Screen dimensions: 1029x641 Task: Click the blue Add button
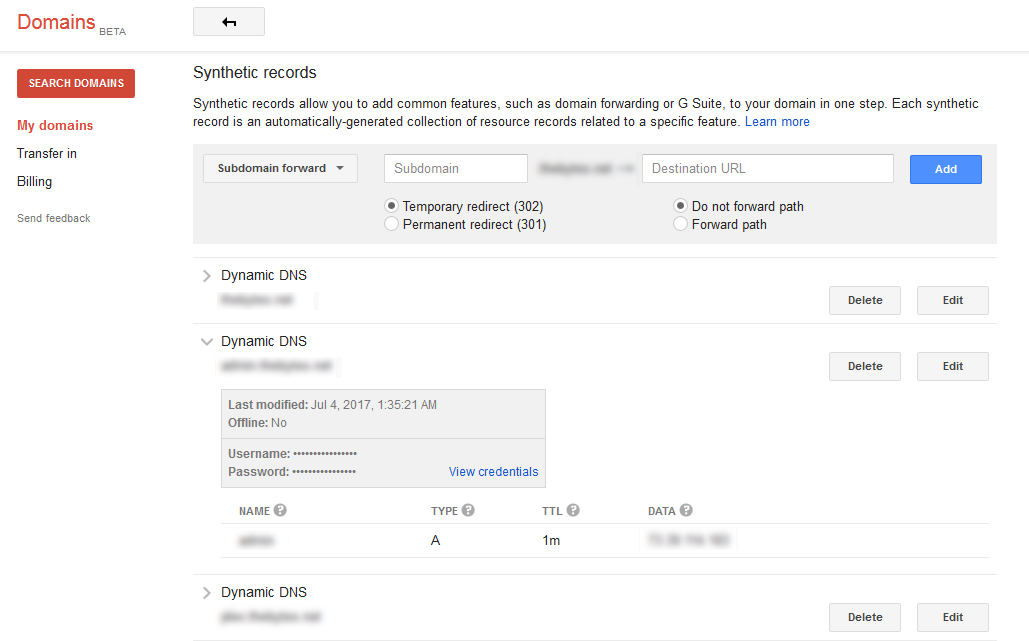[946, 169]
